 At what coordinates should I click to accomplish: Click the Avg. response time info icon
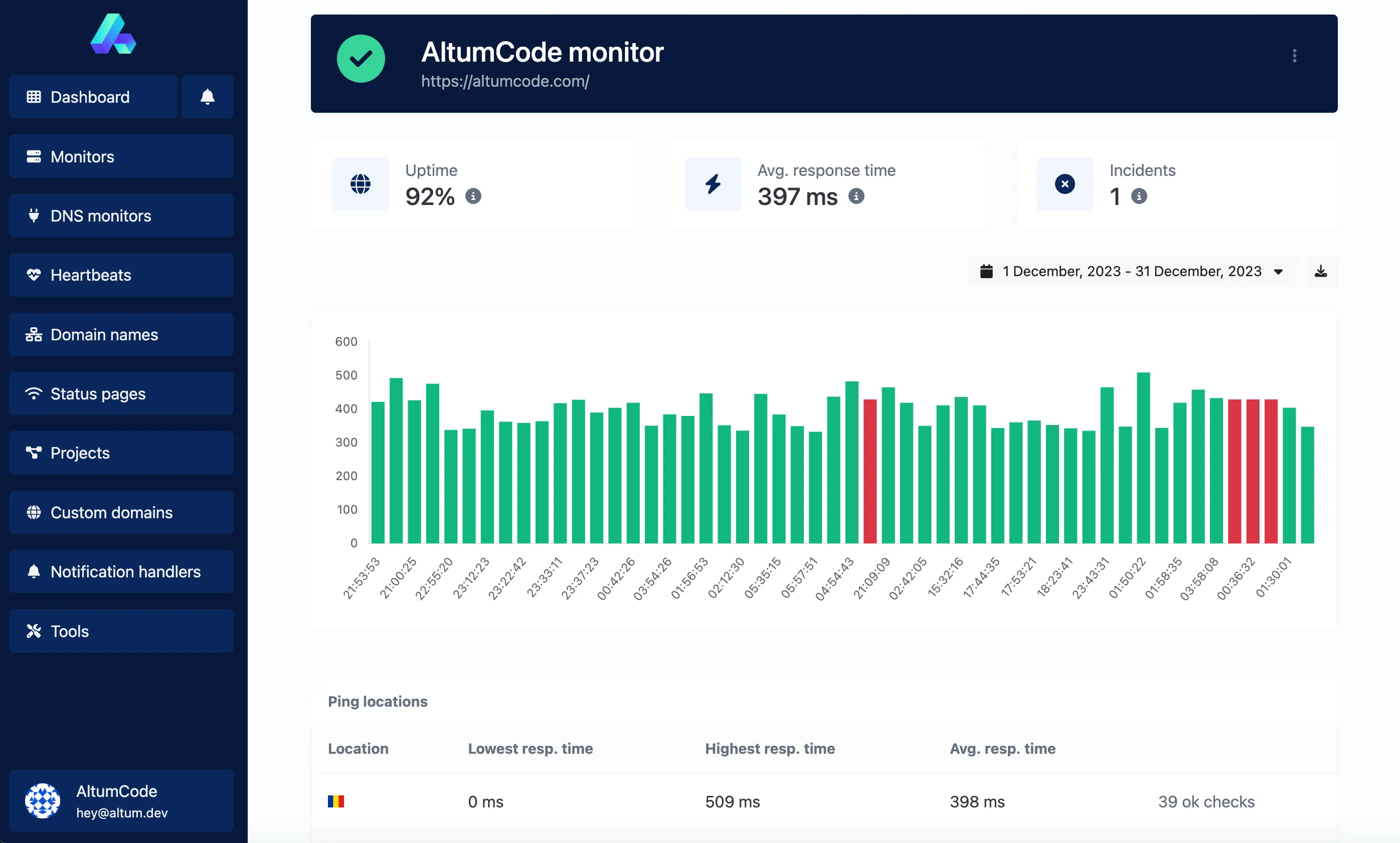(856, 196)
